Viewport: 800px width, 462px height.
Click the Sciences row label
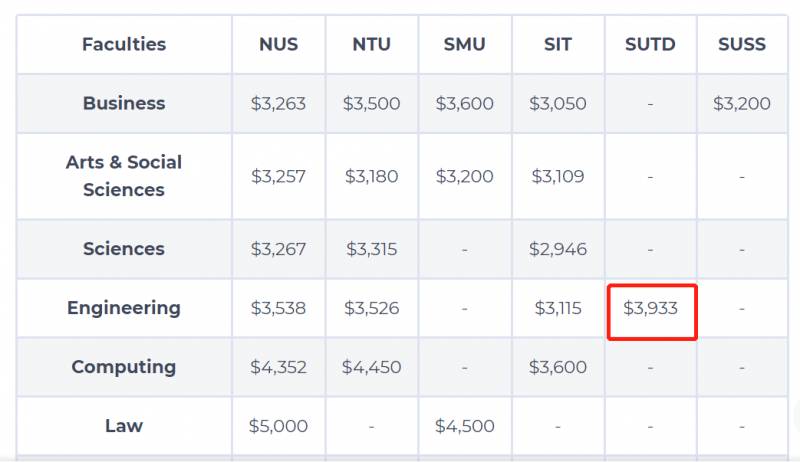coord(124,249)
